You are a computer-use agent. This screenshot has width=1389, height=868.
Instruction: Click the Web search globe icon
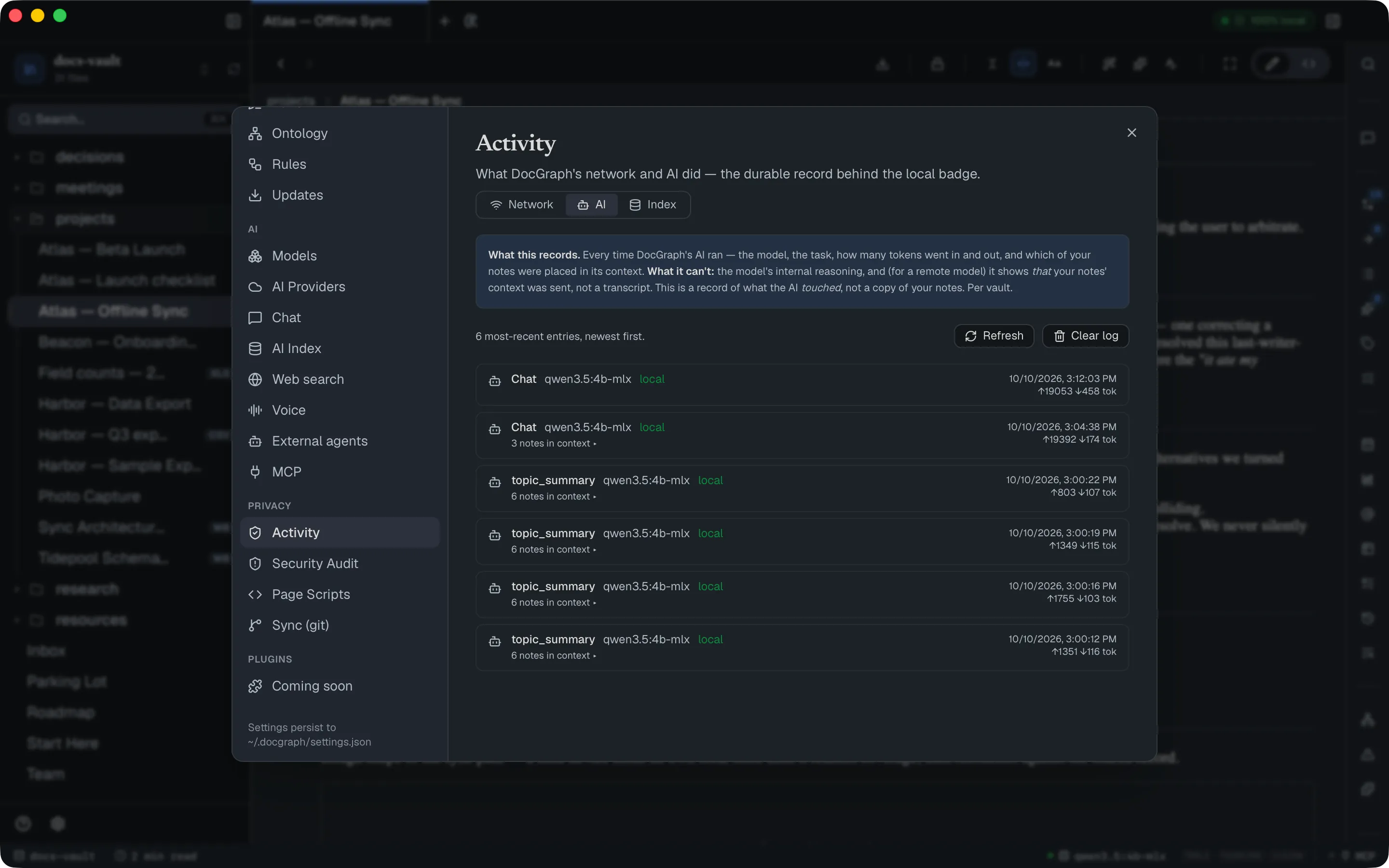click(x=255, y=380)
